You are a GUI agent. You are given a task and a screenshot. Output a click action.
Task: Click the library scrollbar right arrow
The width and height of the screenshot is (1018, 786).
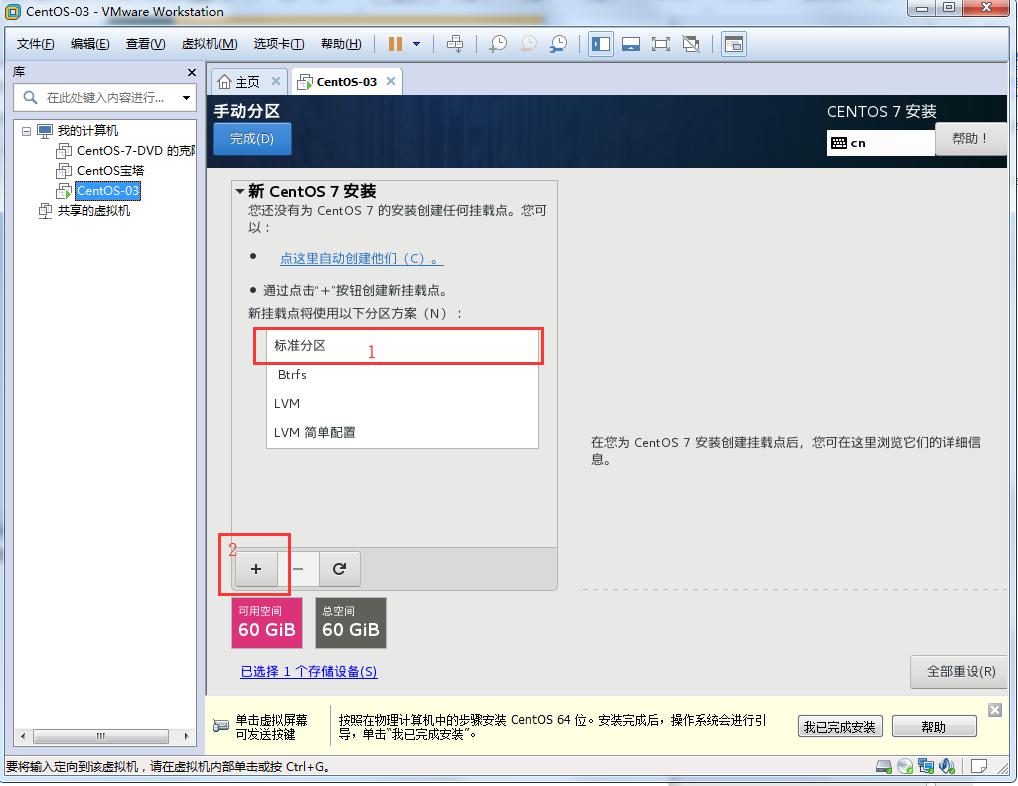tap(186, 737)
